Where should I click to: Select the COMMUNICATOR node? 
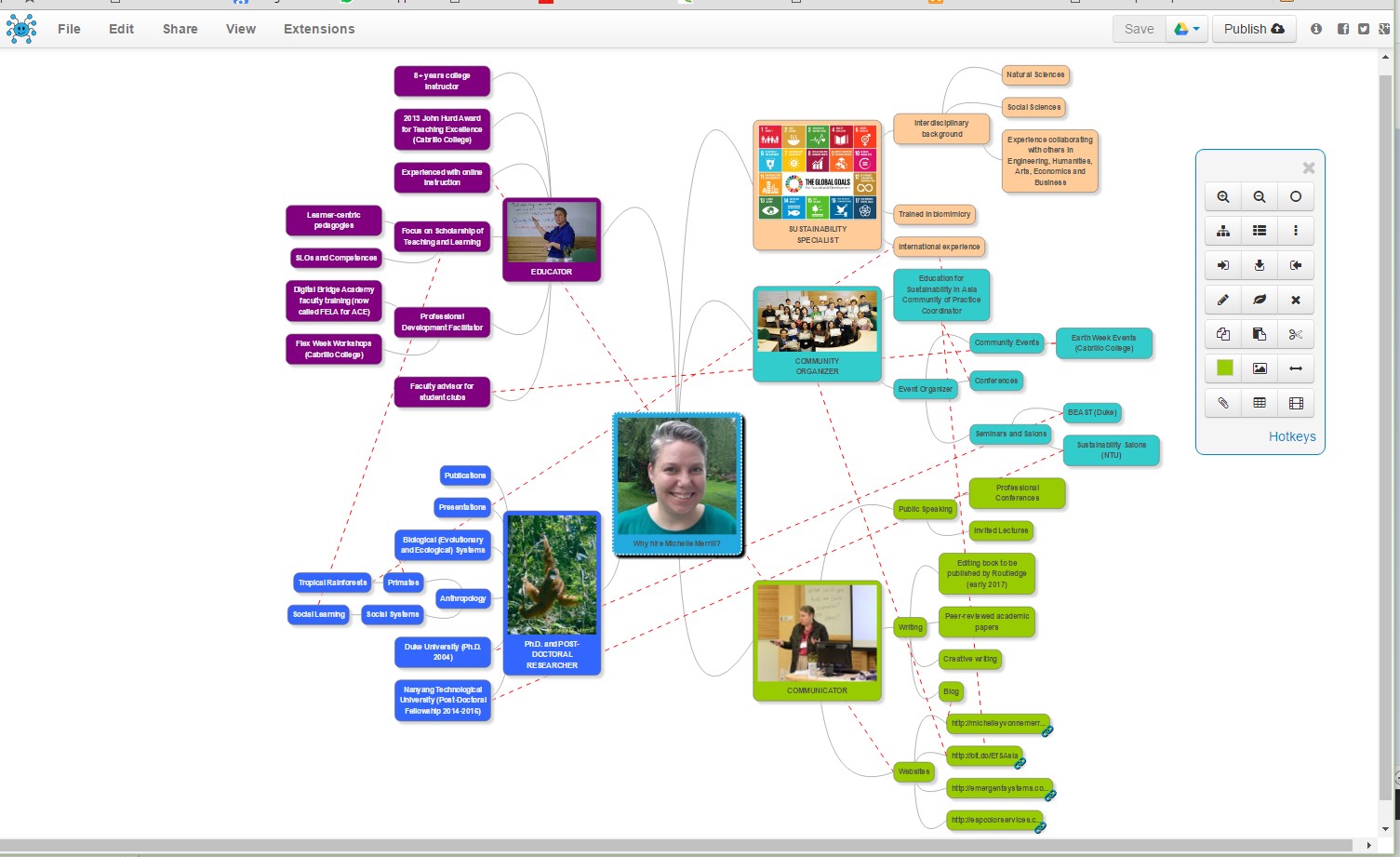[817, 640]
